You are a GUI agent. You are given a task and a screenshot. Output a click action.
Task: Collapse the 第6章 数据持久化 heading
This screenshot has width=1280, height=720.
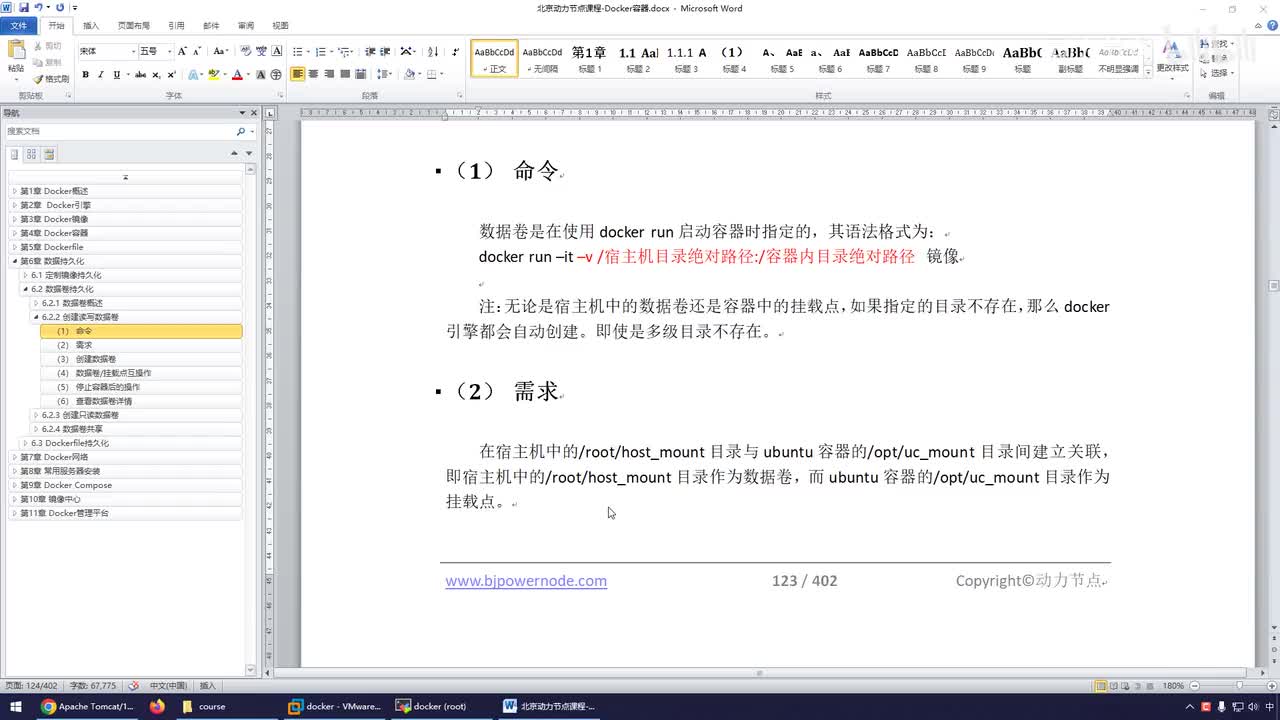(x=15, y=261)
